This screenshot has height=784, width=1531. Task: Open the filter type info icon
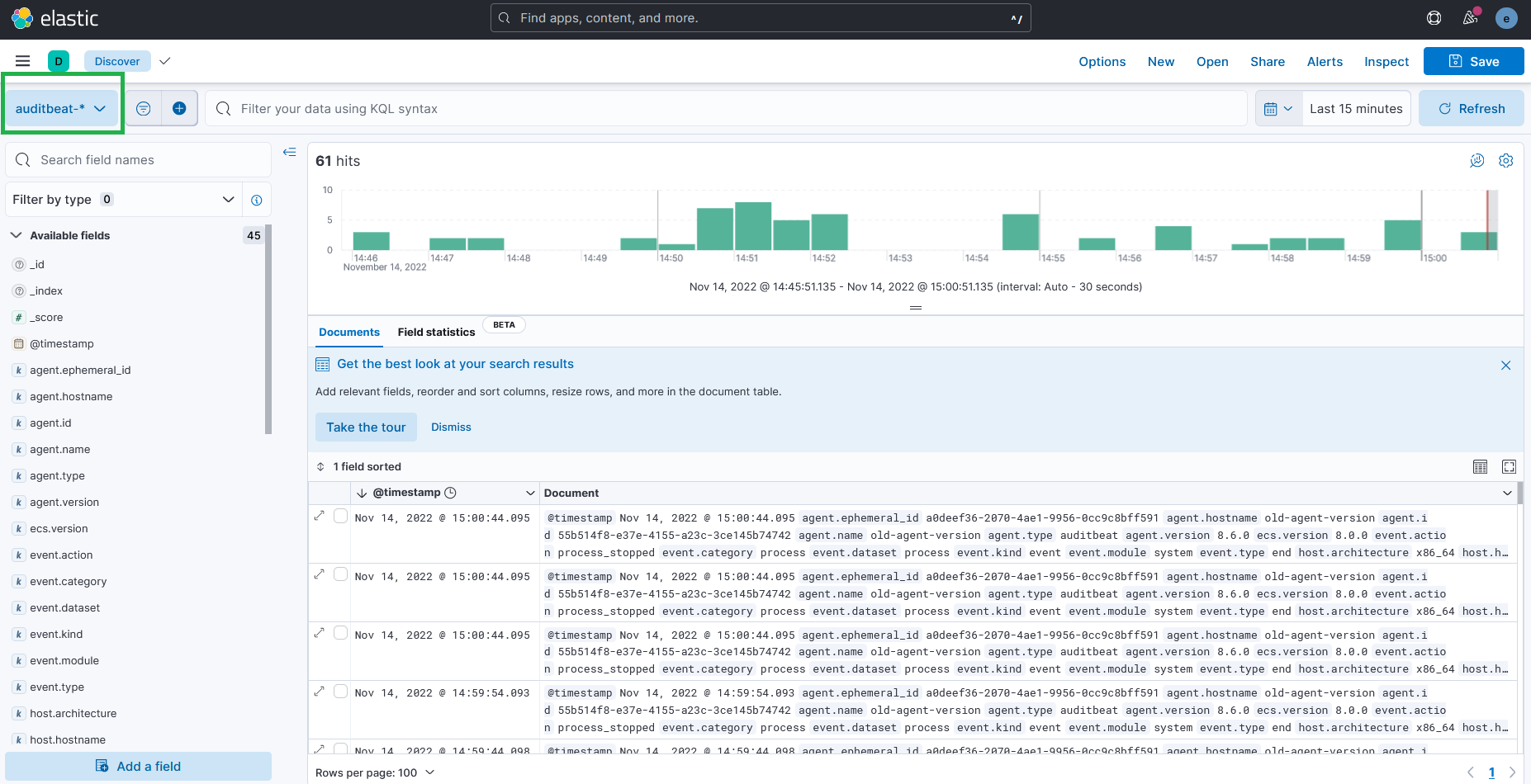pyautogui.click(x=257, y=200)
